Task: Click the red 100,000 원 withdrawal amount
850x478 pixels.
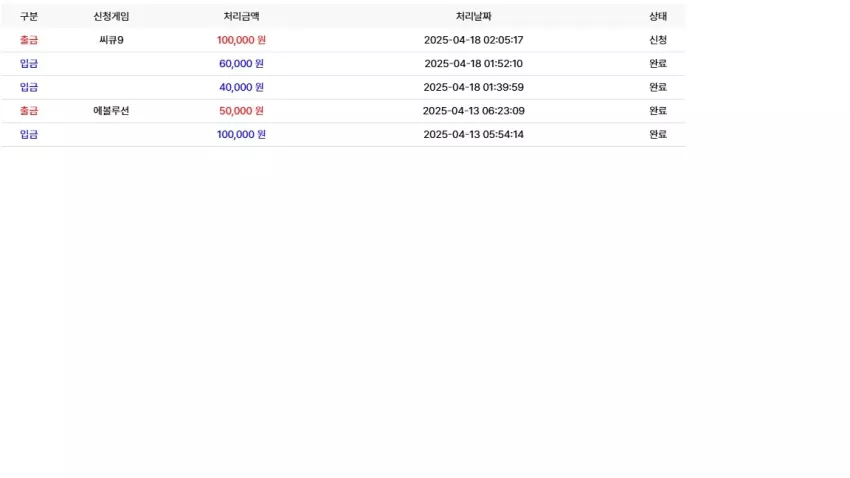Action: (x=241, y=40)
